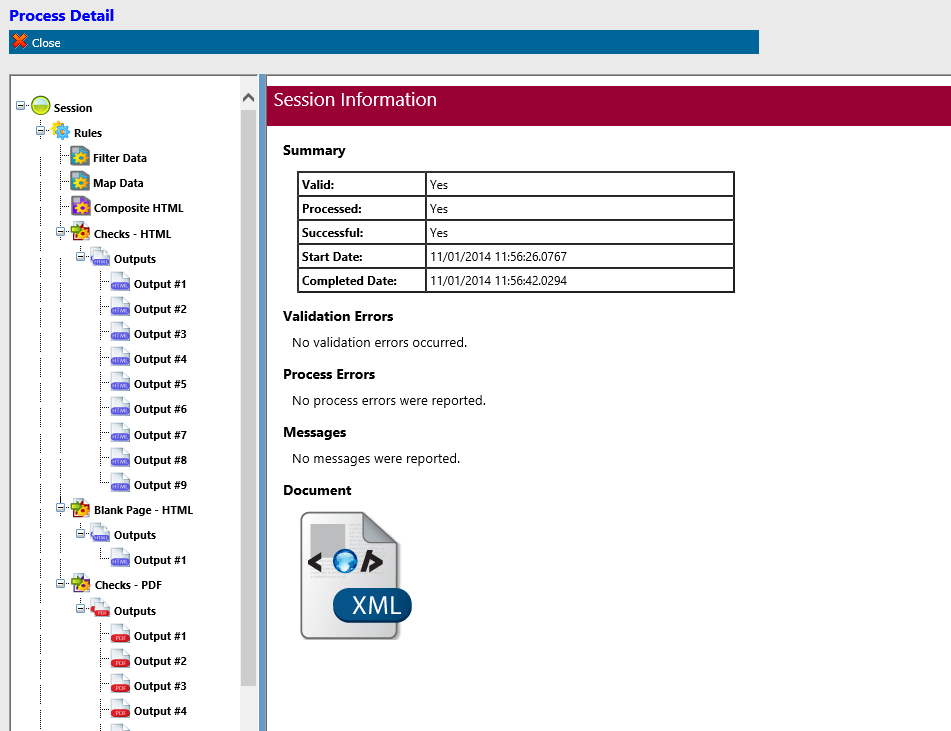Select the Map Data label
The height and width of the screenshot is (731, 951).
click(x=118, y=183)
